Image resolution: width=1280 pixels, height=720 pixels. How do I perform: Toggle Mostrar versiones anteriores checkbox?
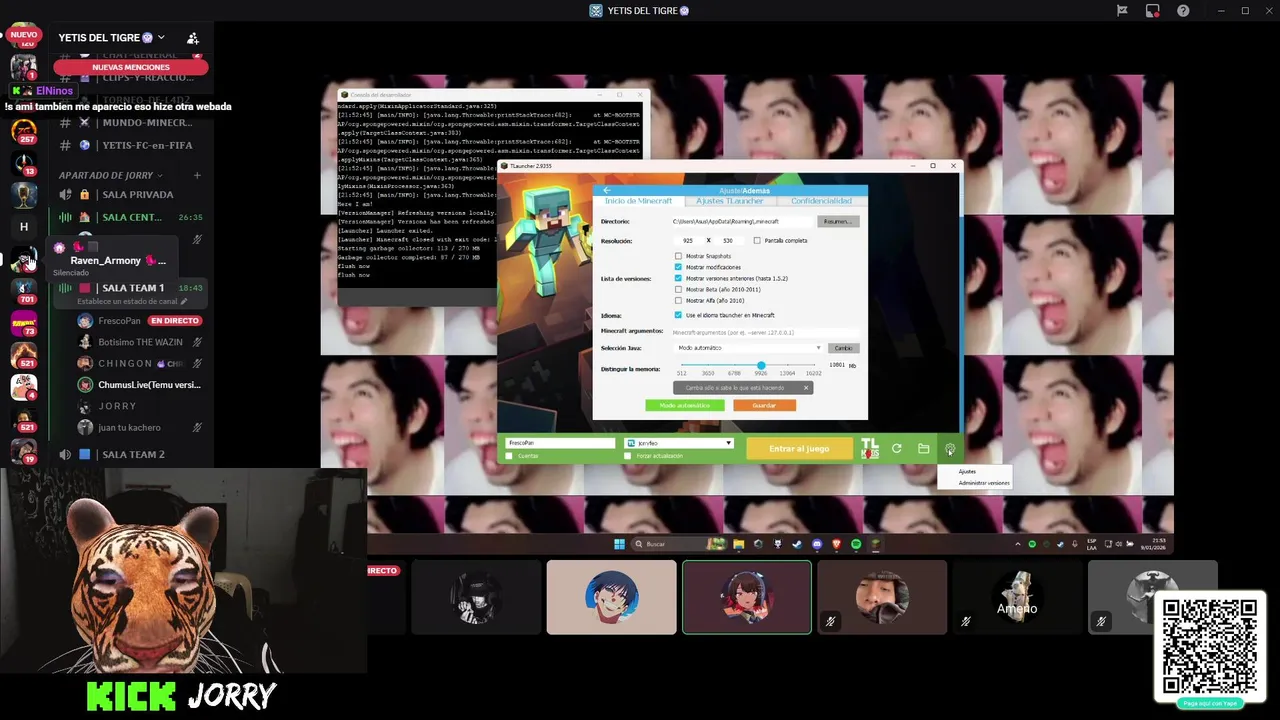coord(678,278)
